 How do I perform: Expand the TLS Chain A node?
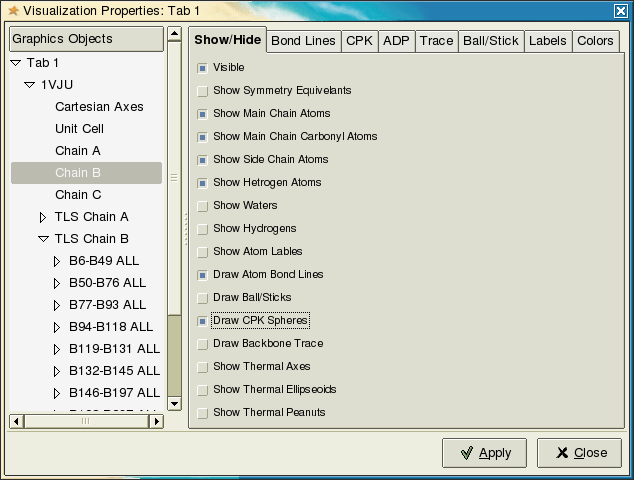point(42,217)
